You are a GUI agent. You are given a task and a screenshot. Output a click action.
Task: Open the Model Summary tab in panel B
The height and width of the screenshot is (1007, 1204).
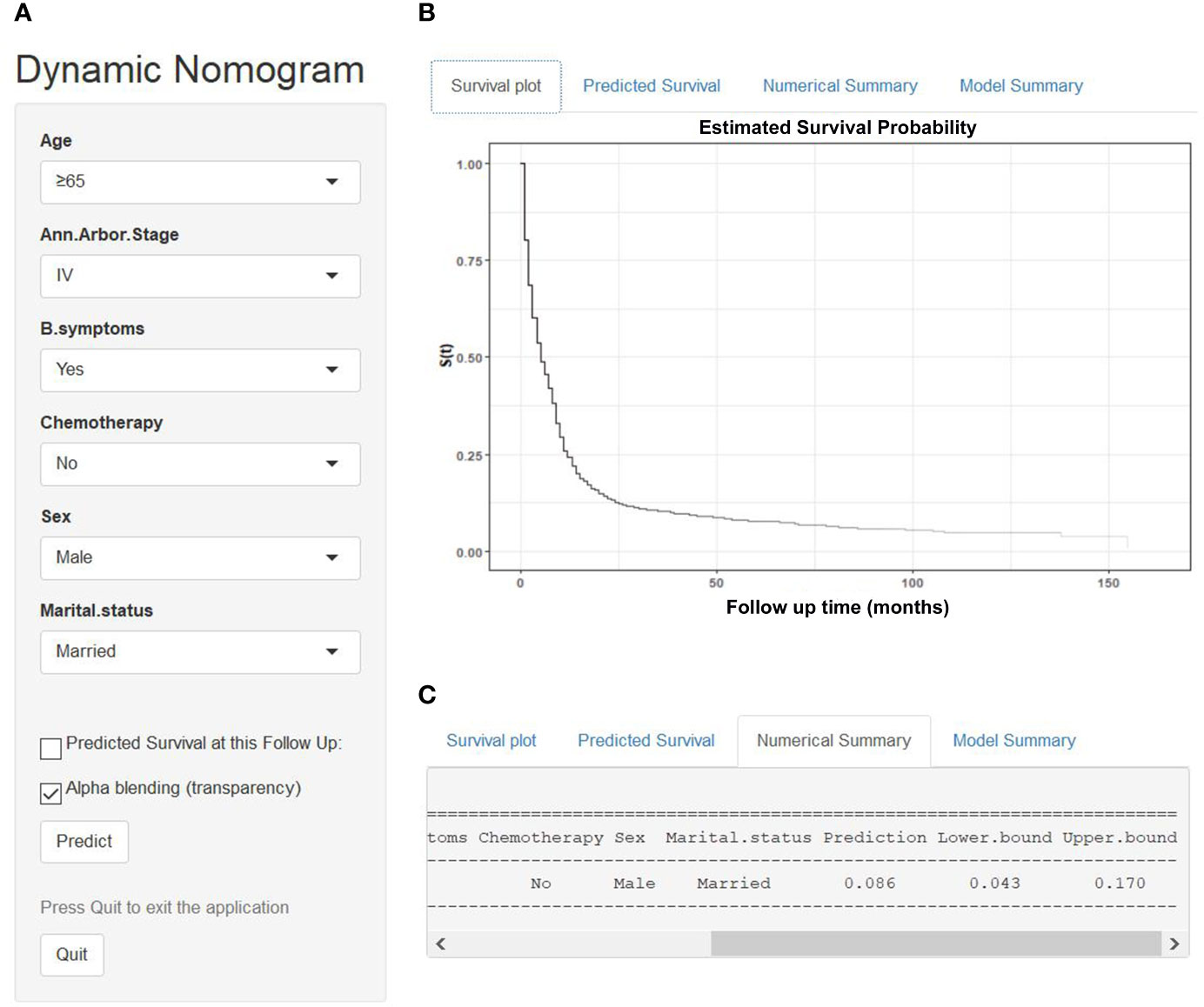[x=1021, y=86]
